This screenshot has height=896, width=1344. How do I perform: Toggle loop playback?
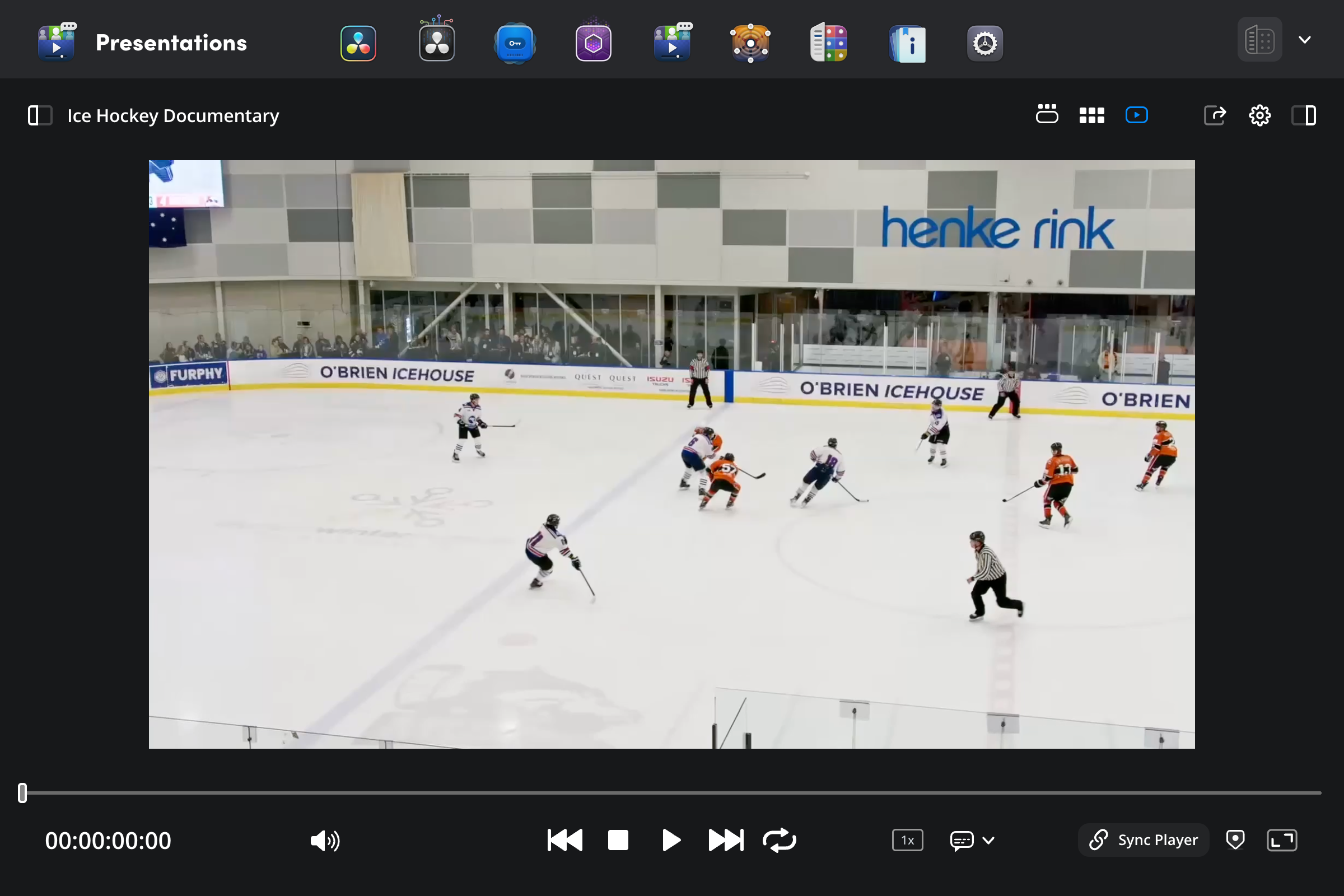coord(780,841)
